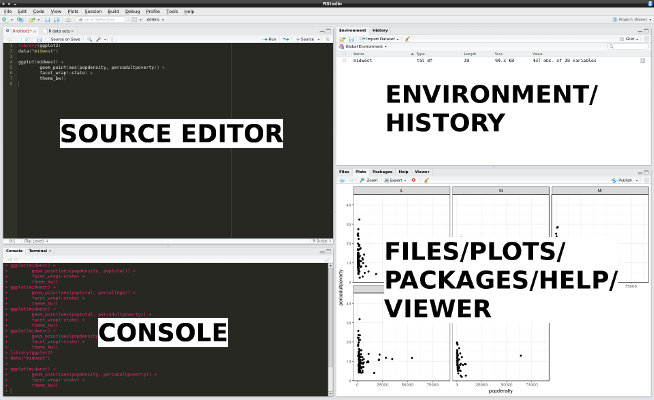Viewport: 654px width, 400px height.
Task: Open the Export dropdown in the plots pane
Action: coord(397,180)
